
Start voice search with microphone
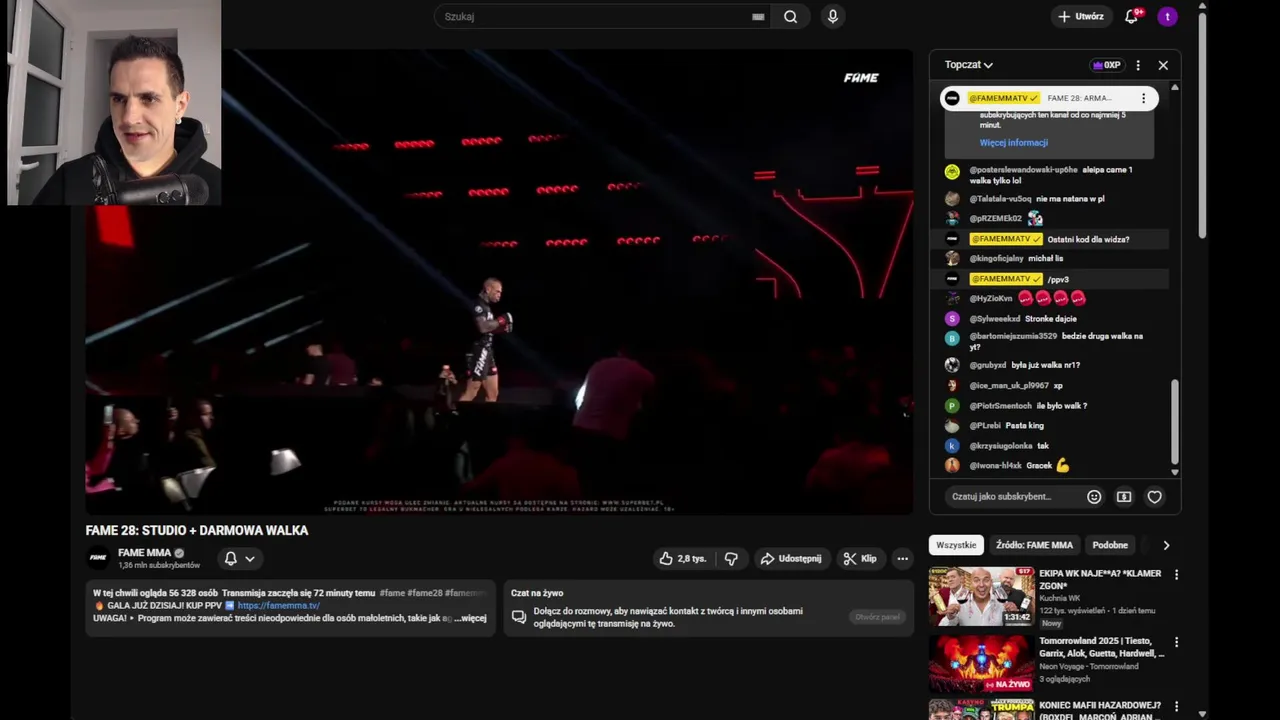coord(832,16)
